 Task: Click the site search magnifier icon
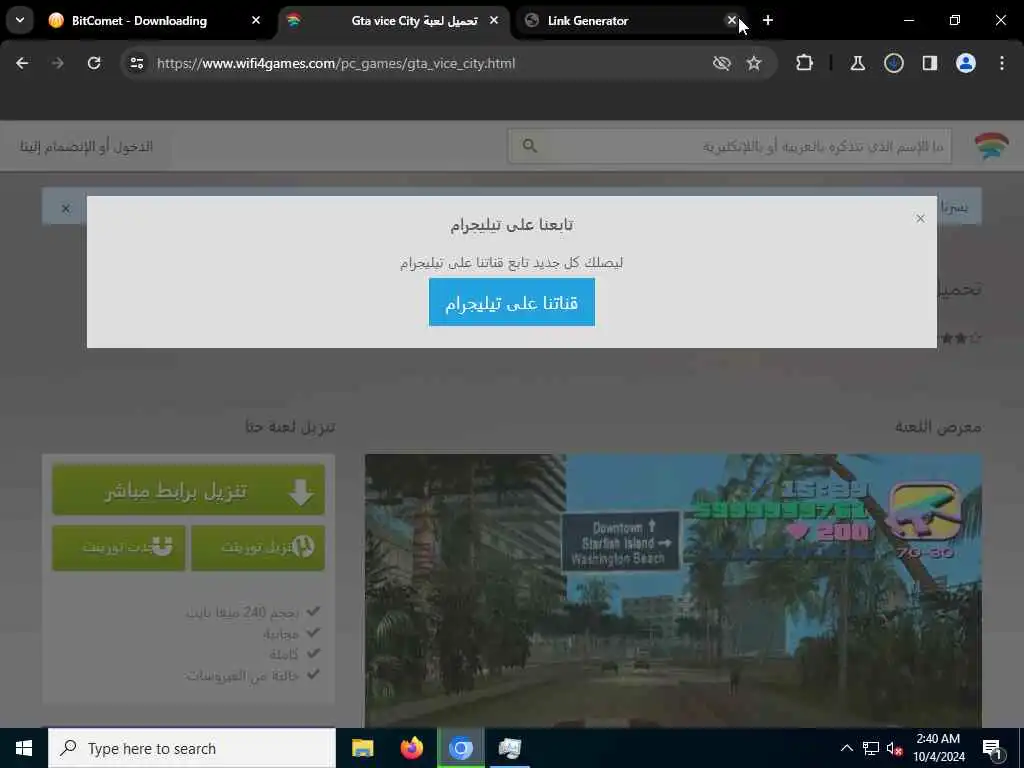click(530, 146)
